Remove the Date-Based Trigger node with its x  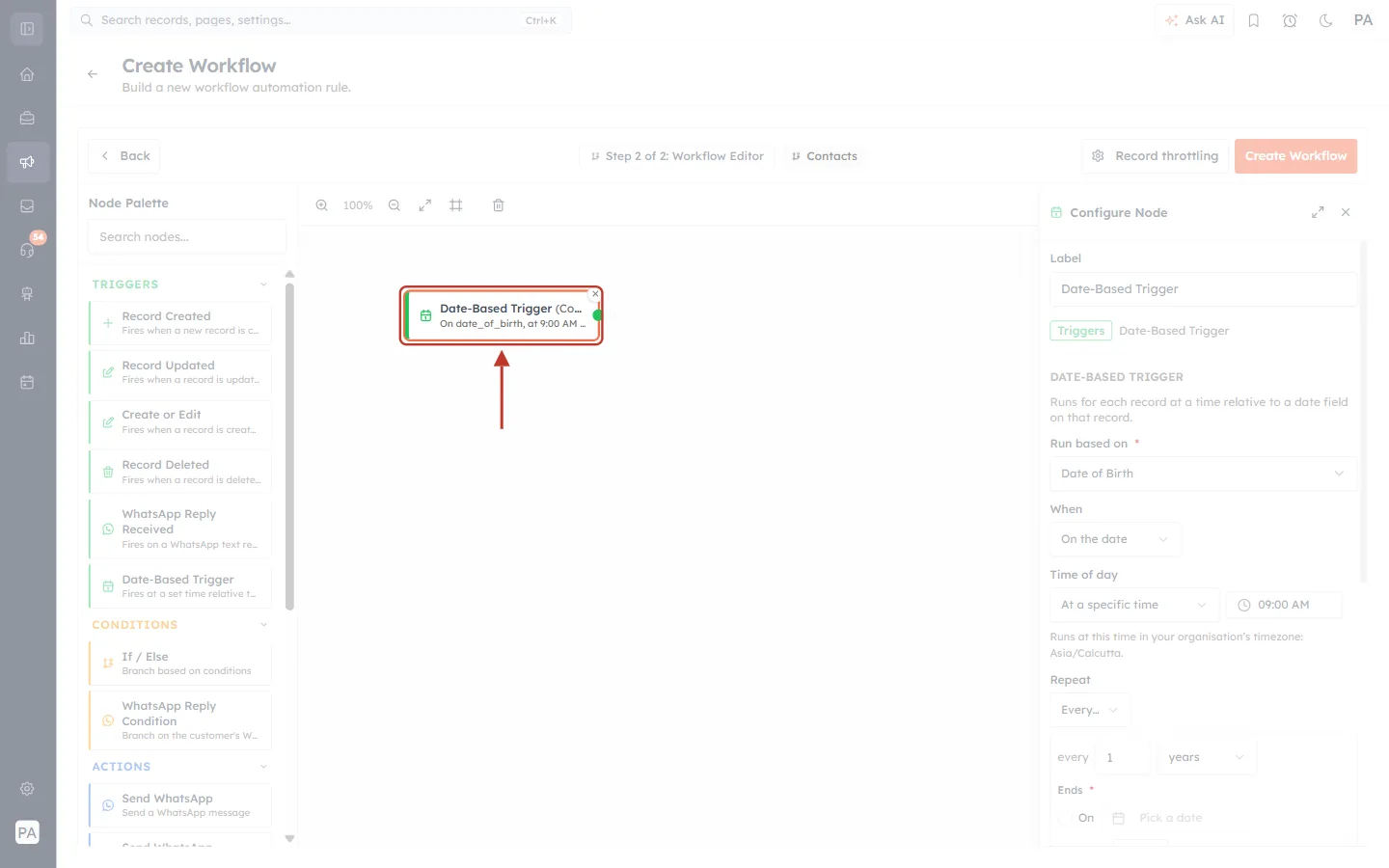(x=595, y=294)
